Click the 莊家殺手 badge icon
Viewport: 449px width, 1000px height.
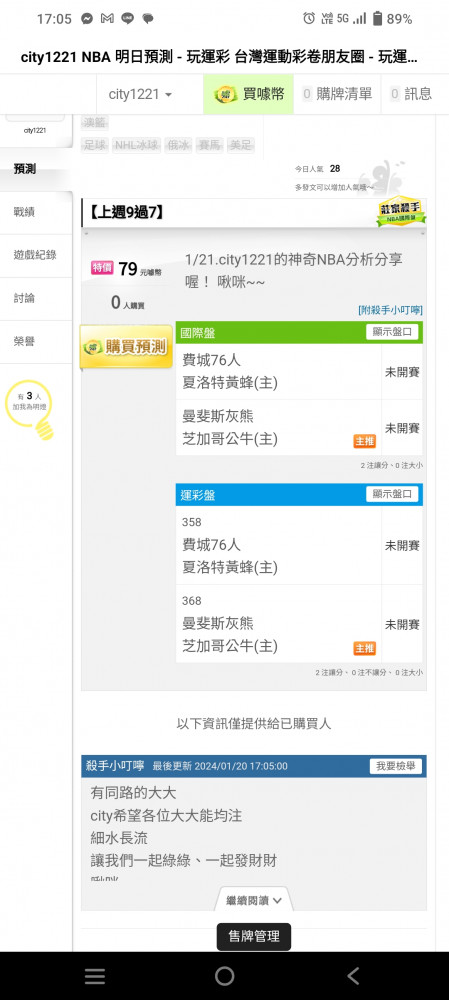pos(401,211)
